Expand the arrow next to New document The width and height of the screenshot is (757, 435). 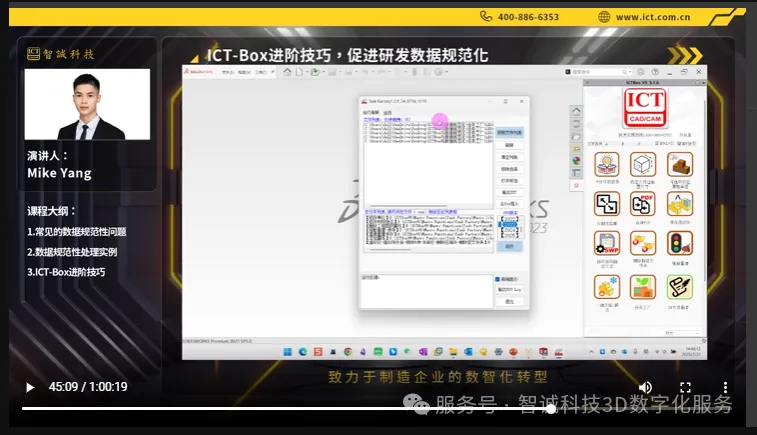[306, 72]
